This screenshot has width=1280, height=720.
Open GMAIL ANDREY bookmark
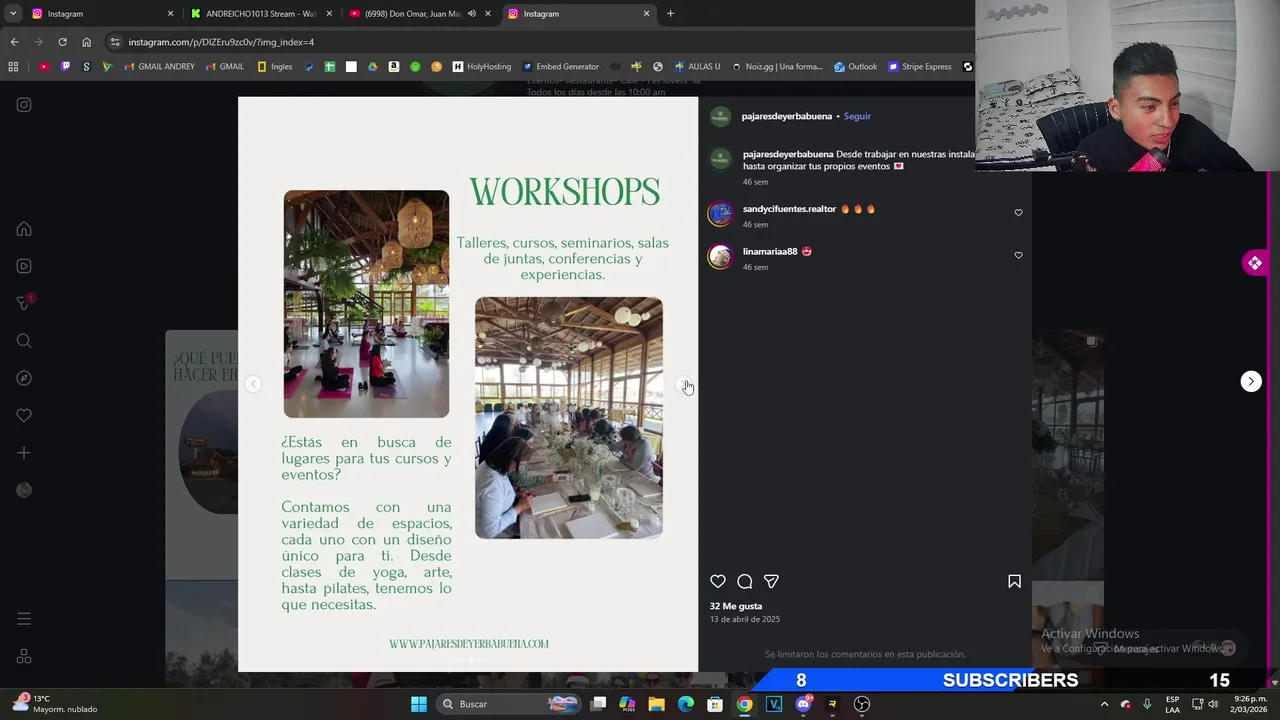point(160,67)
